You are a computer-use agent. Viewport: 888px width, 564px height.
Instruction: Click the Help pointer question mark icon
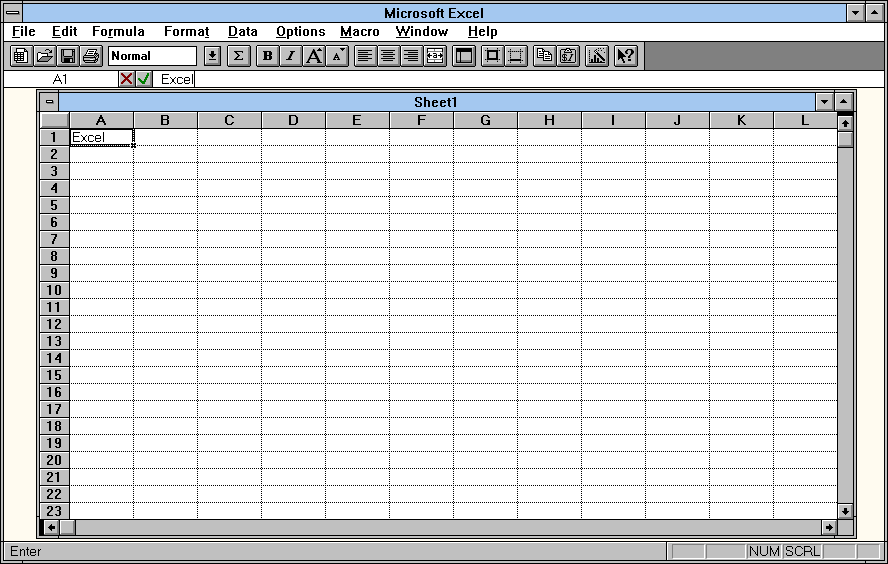pyautogui.click(x=626, y=55)
